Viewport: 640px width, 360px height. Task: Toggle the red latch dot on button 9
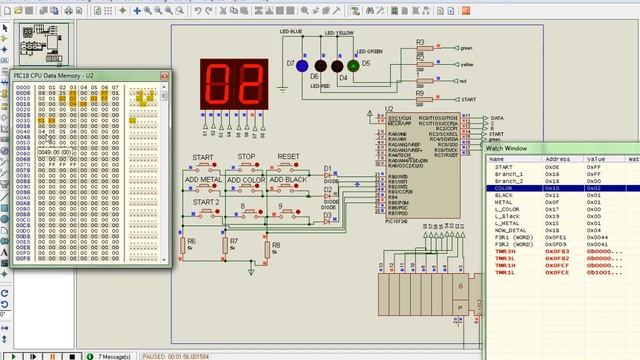pyautogui.click(x=298, y=211)
